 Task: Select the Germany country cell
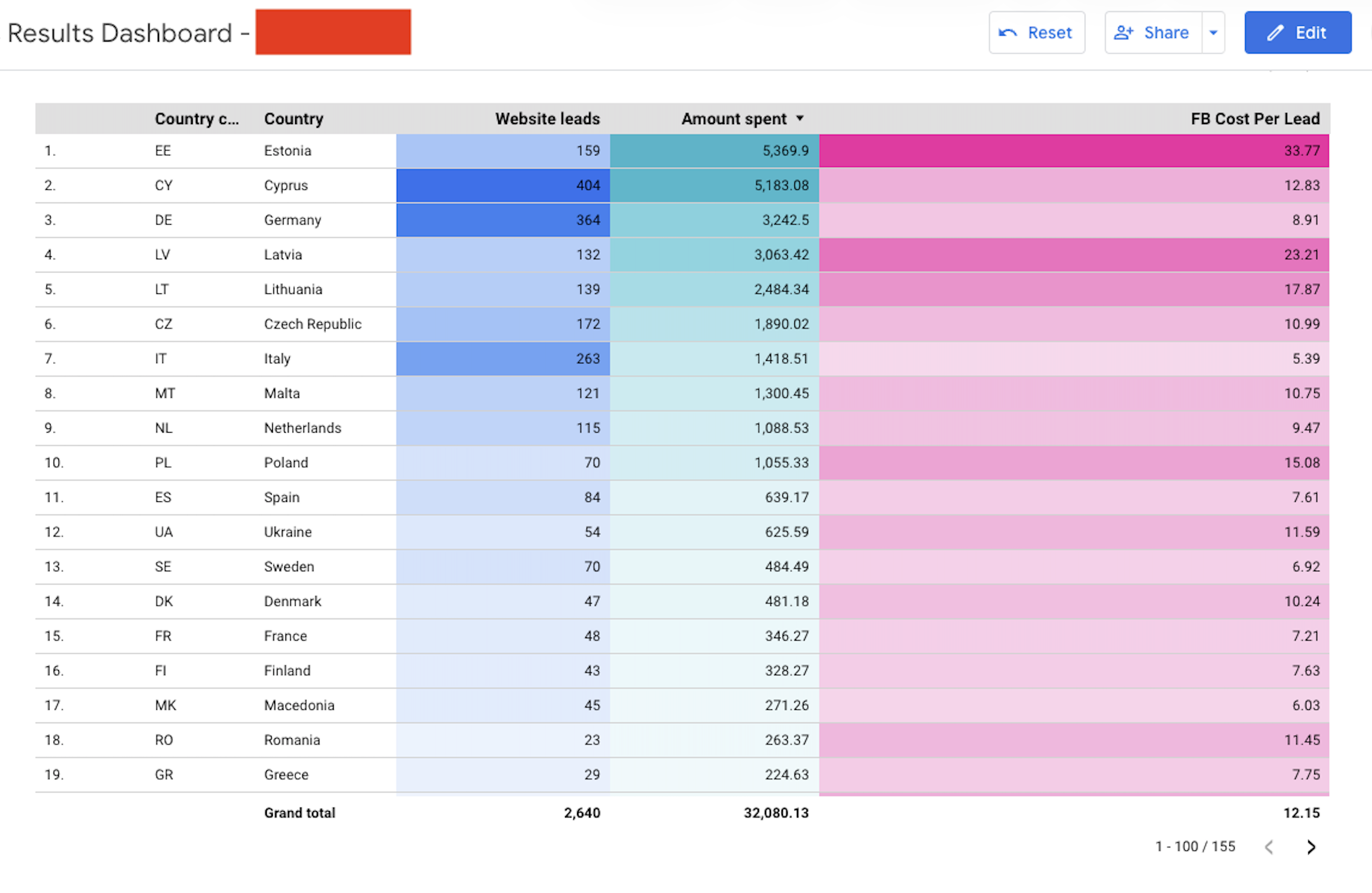click(x=292, y=220)
